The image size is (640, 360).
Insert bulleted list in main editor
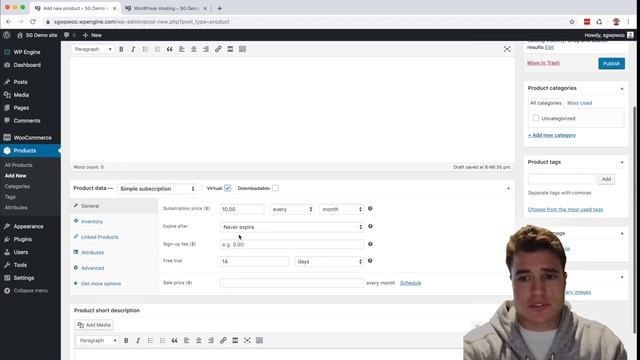pos(145,49)
